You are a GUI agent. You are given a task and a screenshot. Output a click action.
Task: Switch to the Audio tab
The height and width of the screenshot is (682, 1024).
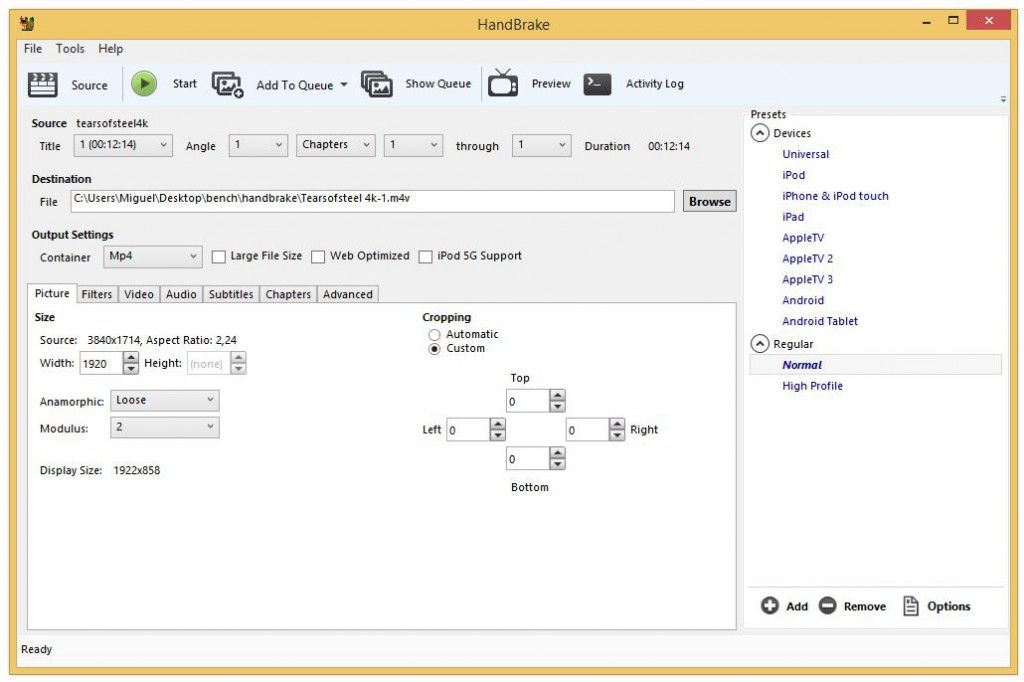[181, 295]
